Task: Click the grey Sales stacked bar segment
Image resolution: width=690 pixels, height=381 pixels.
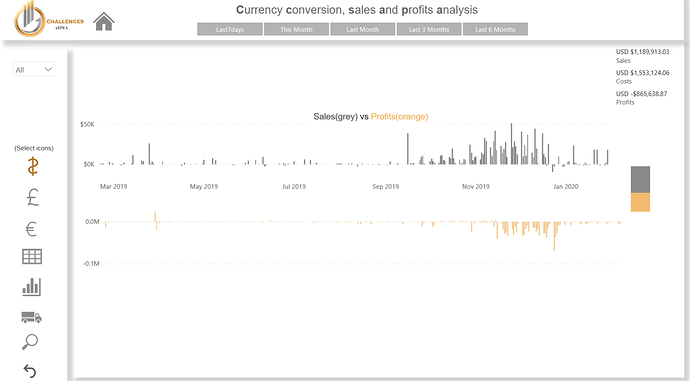Action: 640,180
